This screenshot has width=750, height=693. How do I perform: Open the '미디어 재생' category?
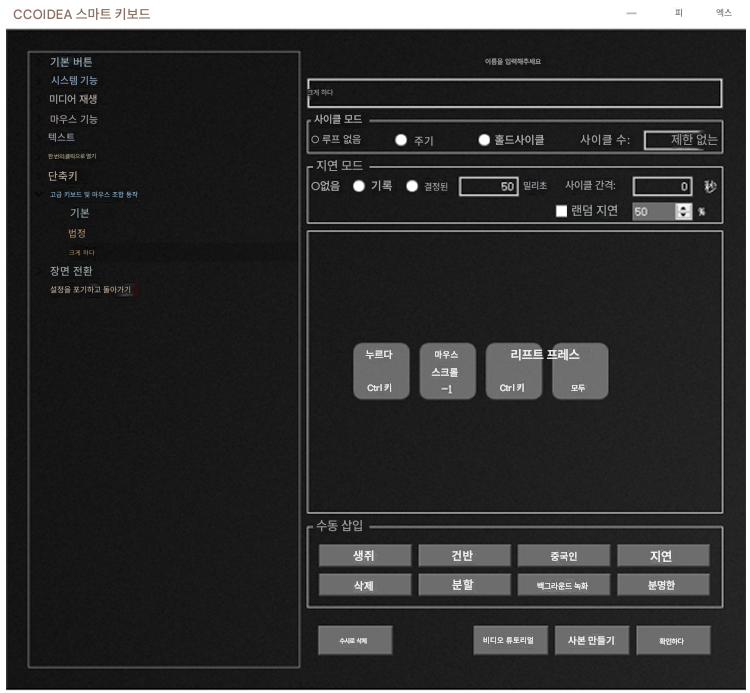73,99
